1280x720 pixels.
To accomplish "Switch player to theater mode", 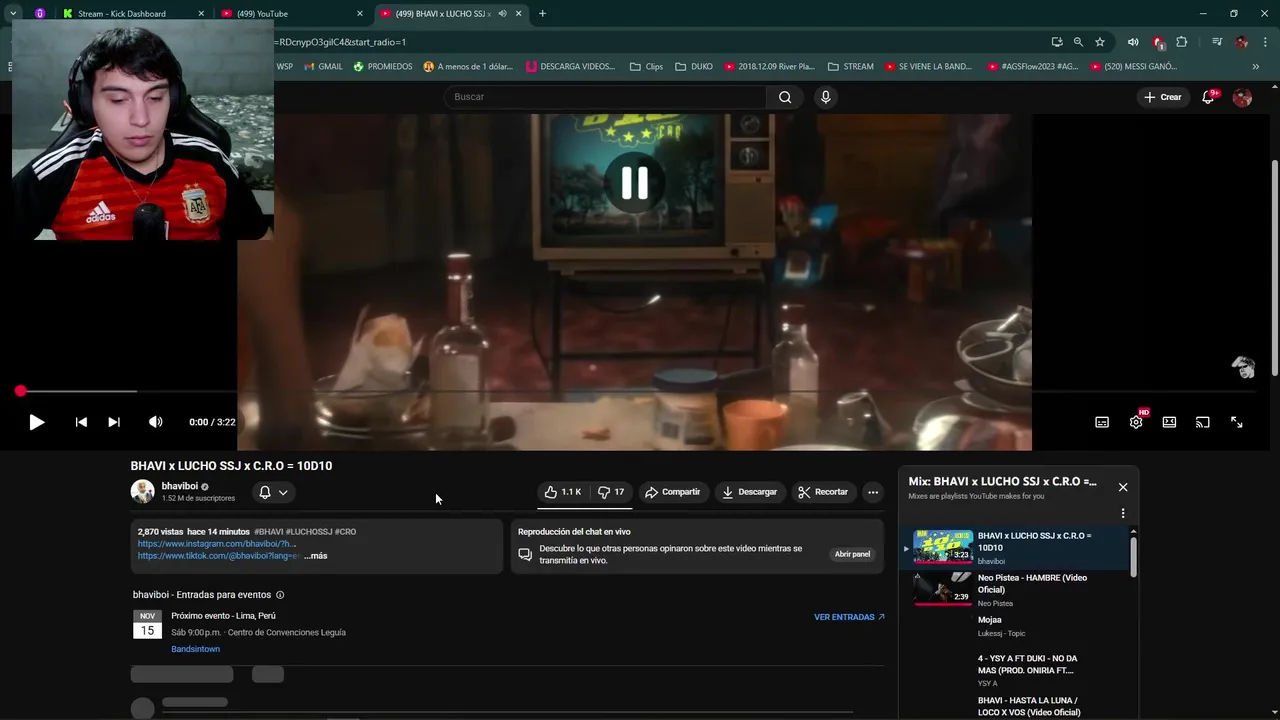I will (x=1169, y=422).
